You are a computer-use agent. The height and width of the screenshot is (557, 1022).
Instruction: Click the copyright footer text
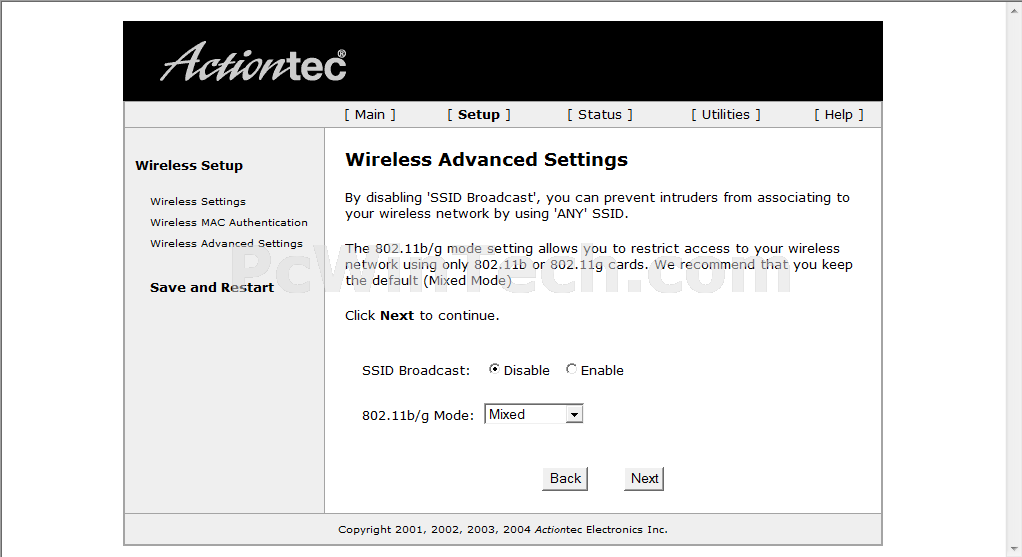[503, 530]
